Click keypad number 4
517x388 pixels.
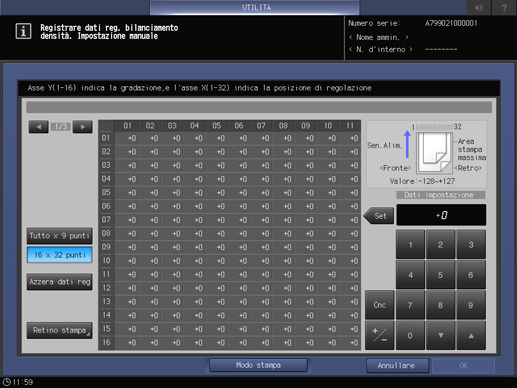(410, 275)
